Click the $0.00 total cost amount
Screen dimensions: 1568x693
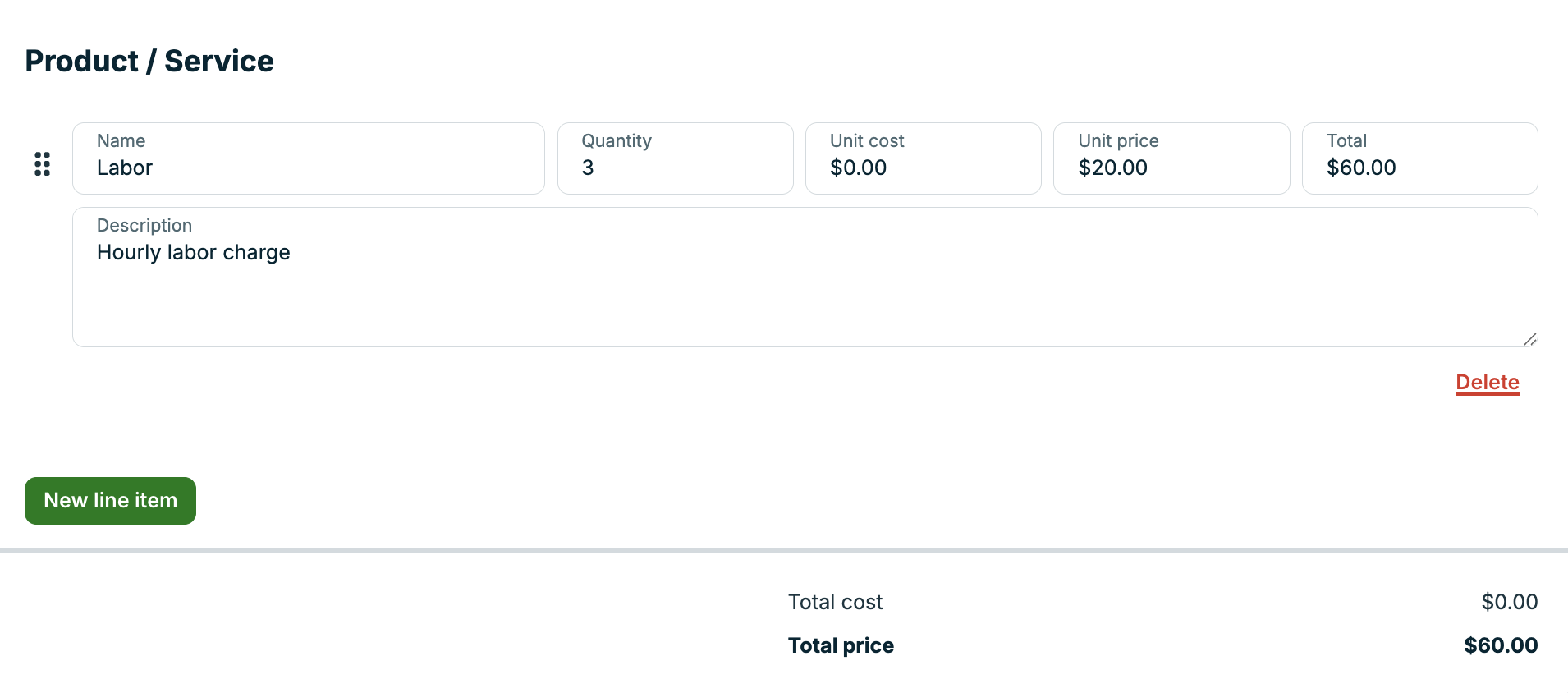pos(1509,603)
